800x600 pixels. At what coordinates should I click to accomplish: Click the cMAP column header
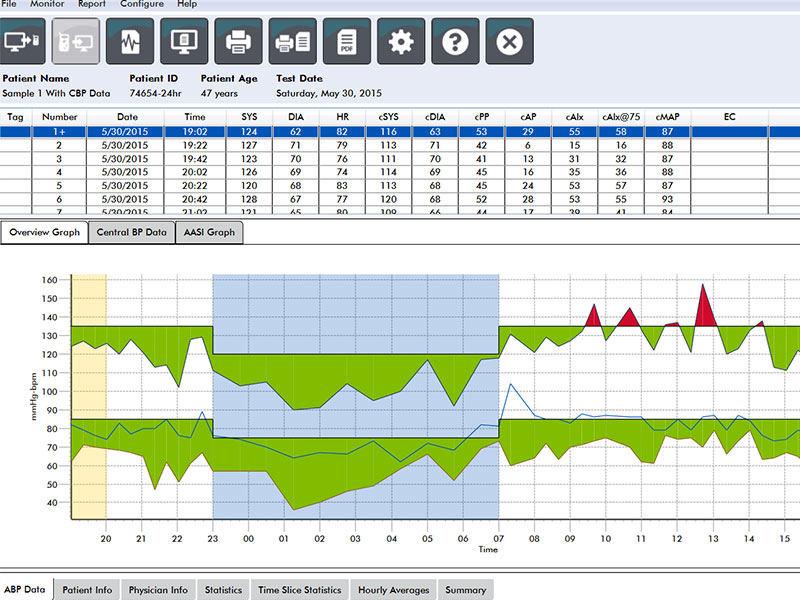coord(667,117)
